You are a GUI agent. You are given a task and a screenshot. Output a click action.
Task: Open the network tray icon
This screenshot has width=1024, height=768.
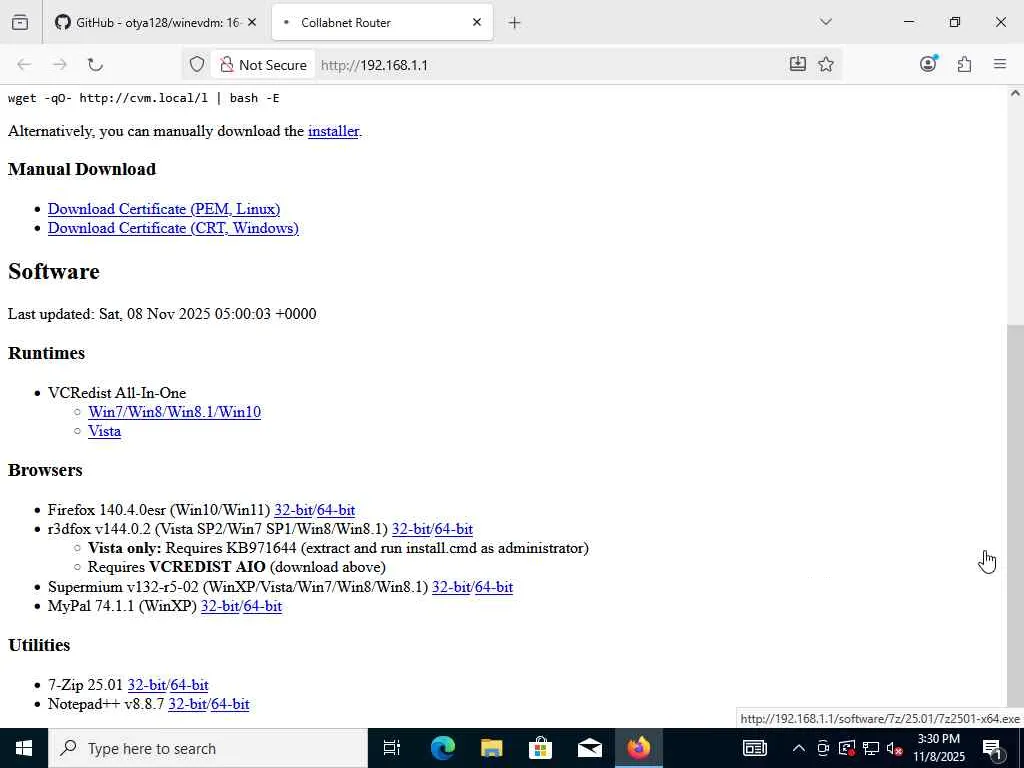[871, 748]
